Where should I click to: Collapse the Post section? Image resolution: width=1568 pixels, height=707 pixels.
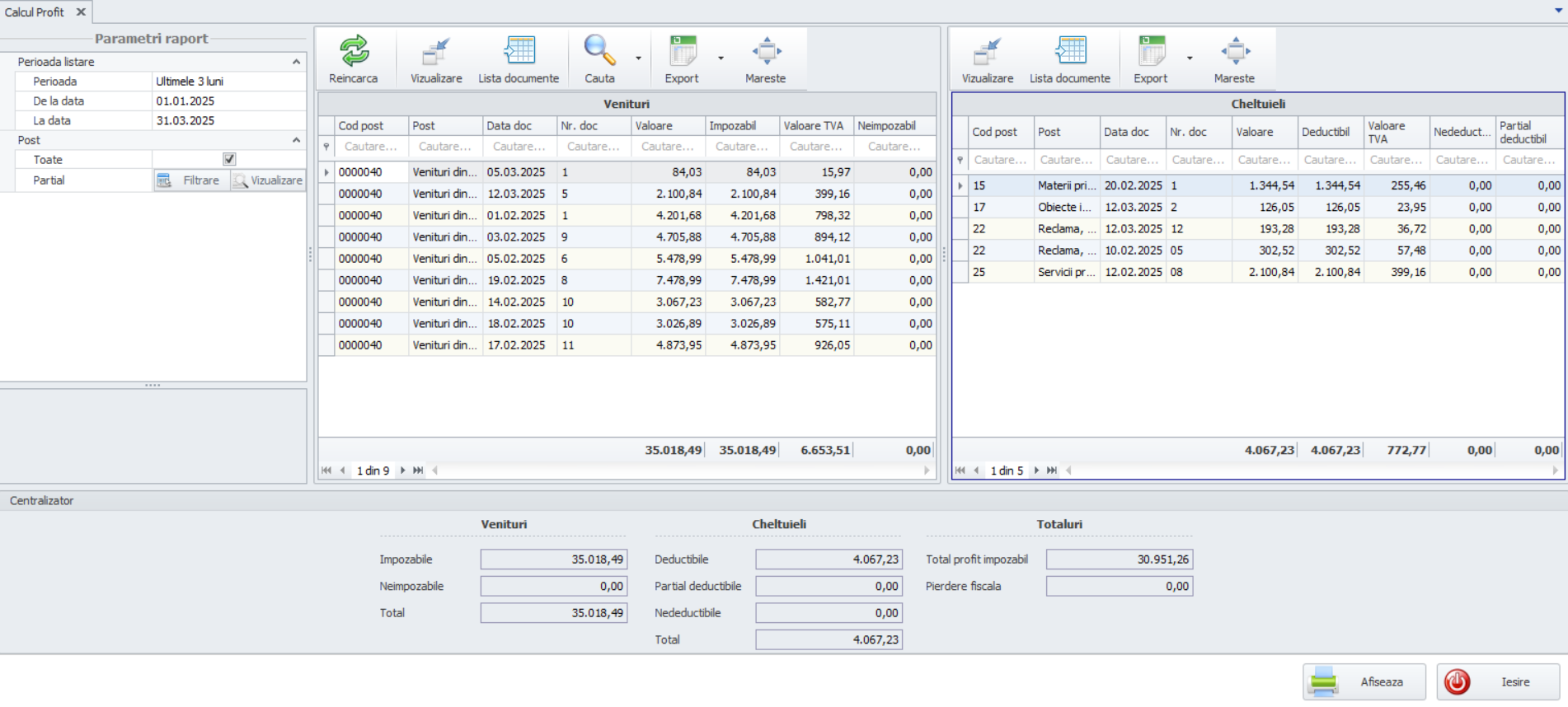coord(296,140)
